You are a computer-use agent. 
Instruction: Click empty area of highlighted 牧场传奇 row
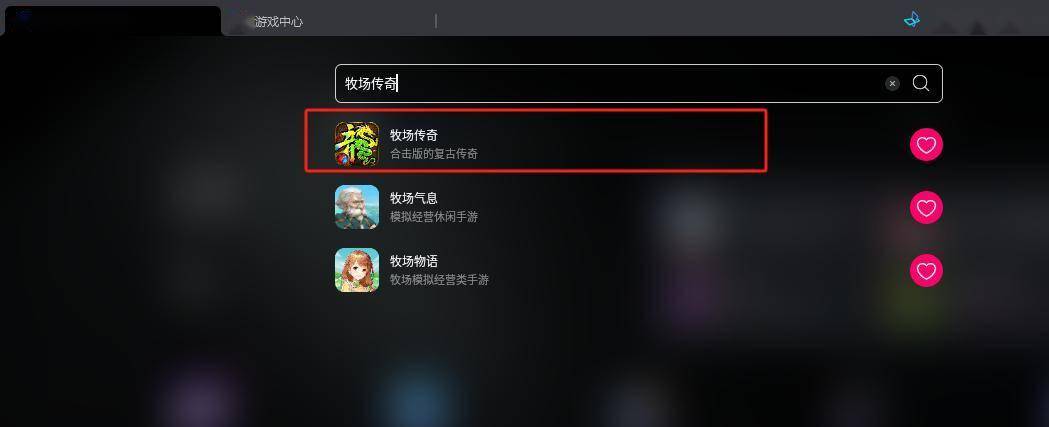coord(622,142)
